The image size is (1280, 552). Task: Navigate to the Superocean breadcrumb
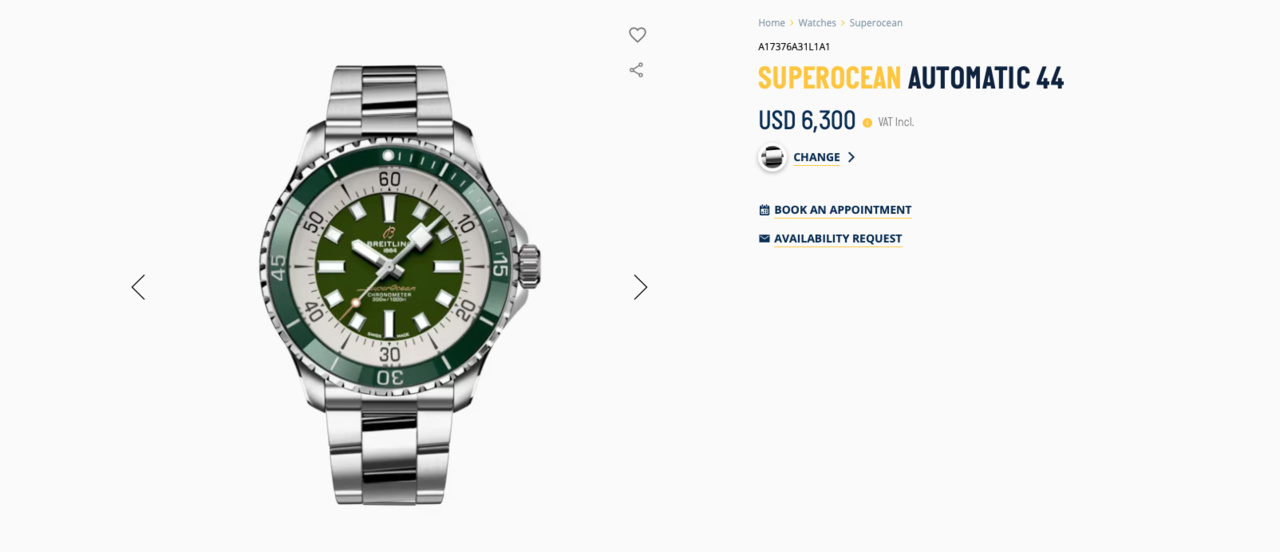coord(876,23)
